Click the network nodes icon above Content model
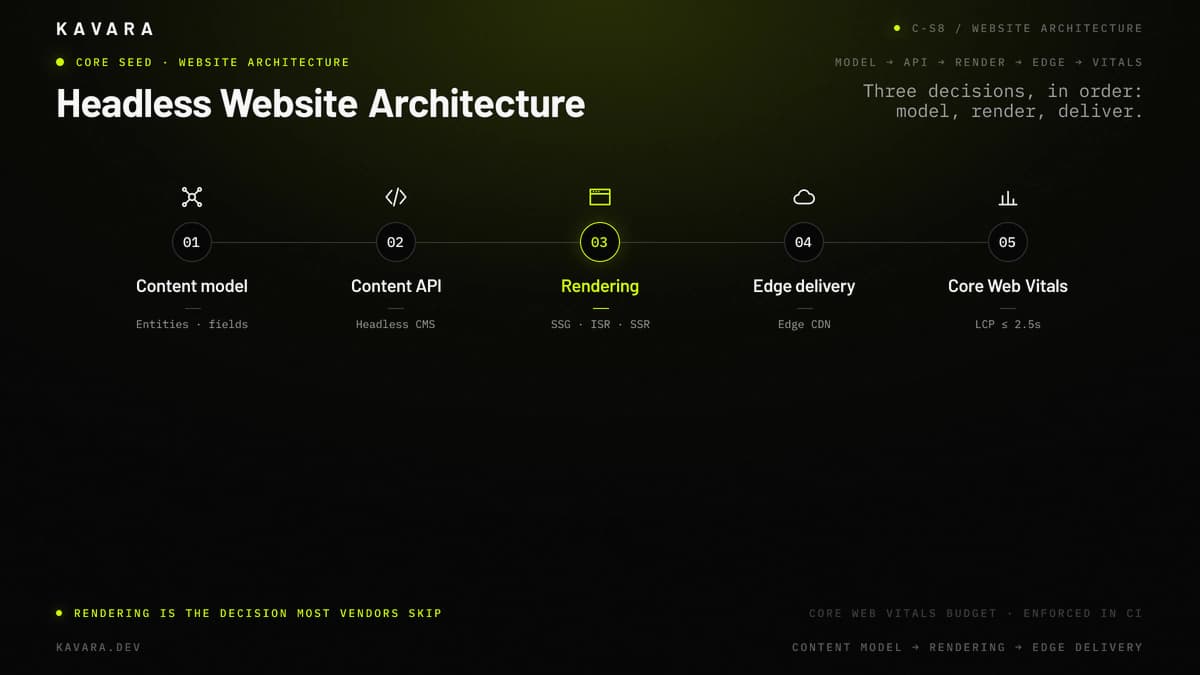The width and height of the screenshot is (1200, 675). coord(191,197)
